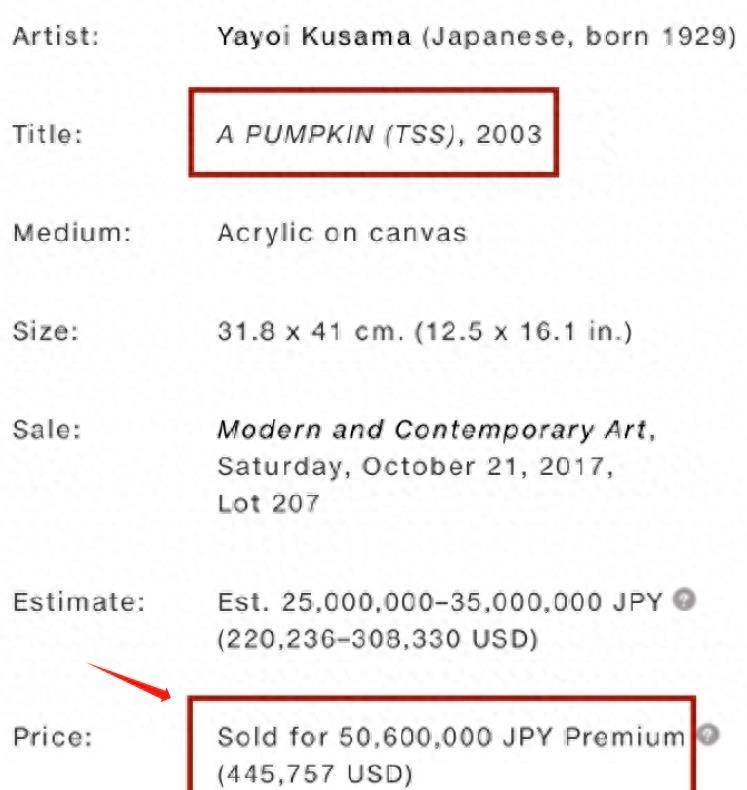Click the Sale field label
The height and width of the screenshot is (790, 747).
[47, 430]
